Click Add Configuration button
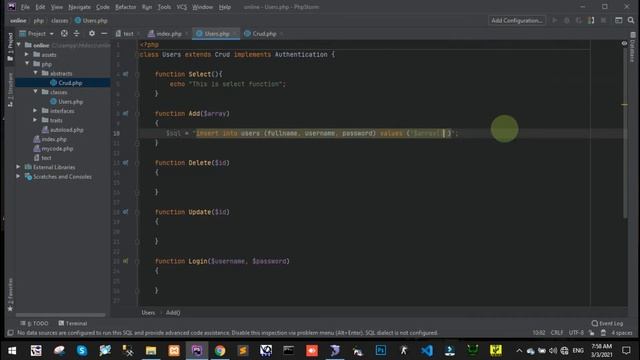This screenshot has height=360, width=640. coord(517,20)
